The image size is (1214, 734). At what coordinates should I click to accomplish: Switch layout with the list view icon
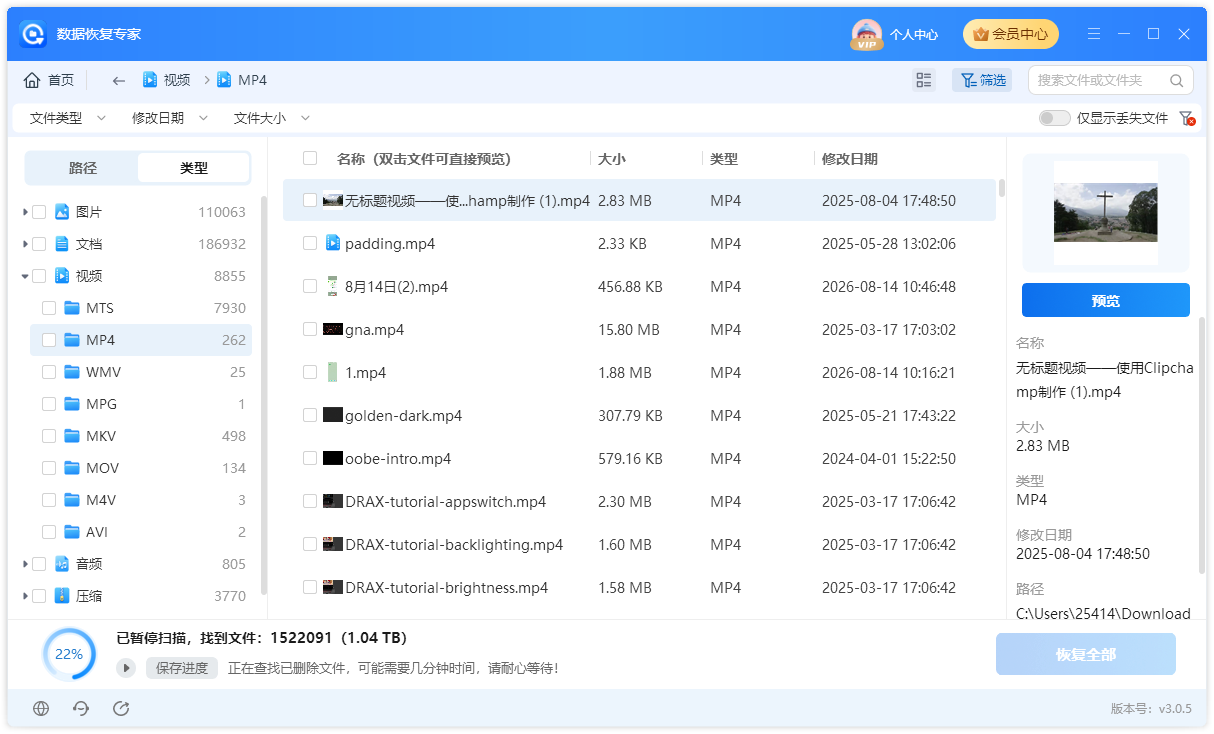tap(924, 80)
